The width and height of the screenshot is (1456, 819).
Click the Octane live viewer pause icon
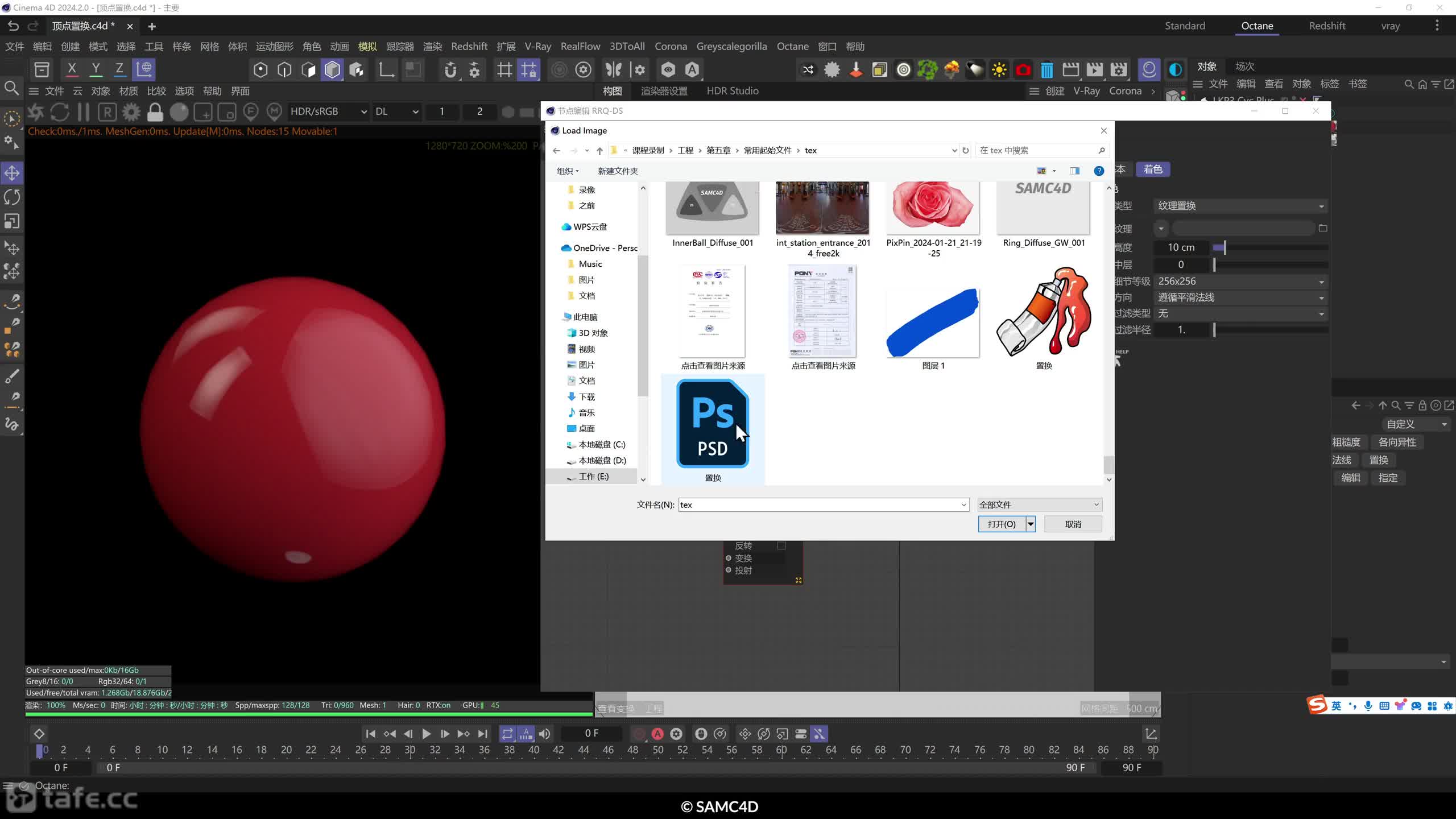pyautogui.click(x=84, y=111)
